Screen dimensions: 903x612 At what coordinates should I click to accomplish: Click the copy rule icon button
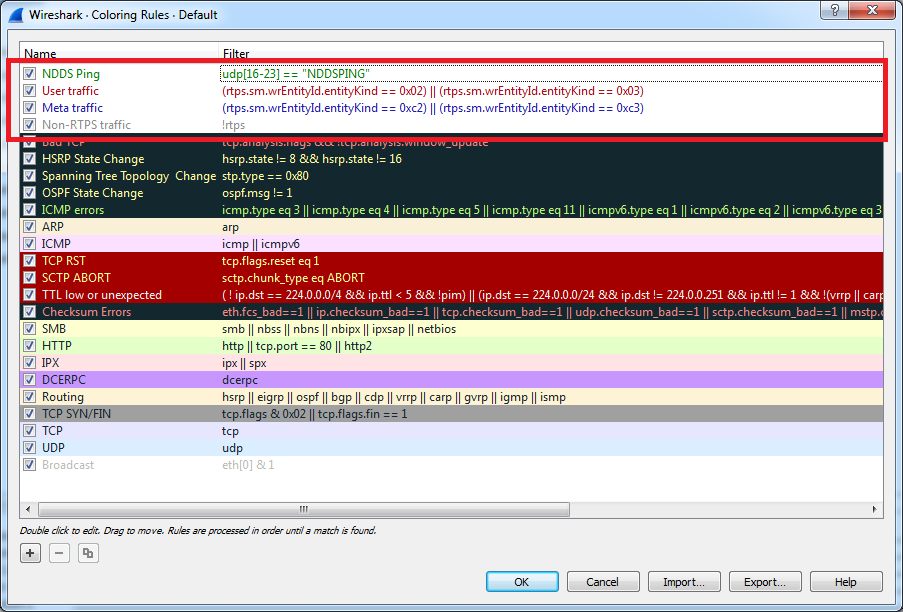click(x=88, y=553)
